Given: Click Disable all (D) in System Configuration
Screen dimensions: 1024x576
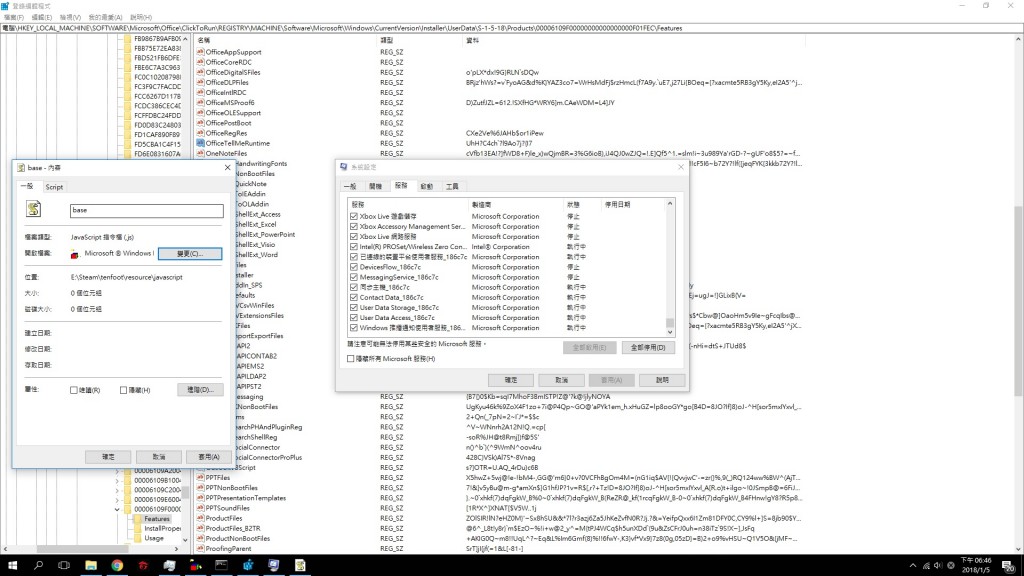Looking at the screenshot, I should tap(648, 347).
